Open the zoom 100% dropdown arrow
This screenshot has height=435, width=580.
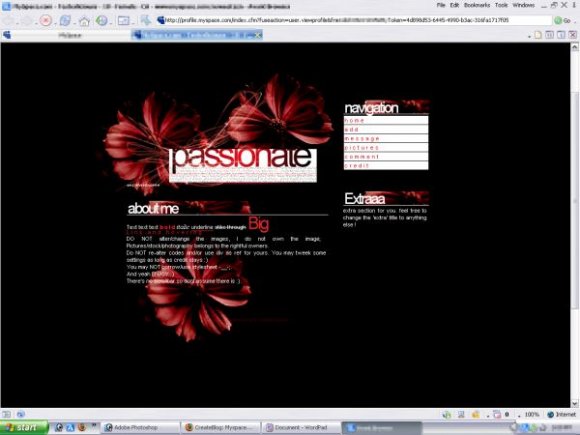(519, 416)
